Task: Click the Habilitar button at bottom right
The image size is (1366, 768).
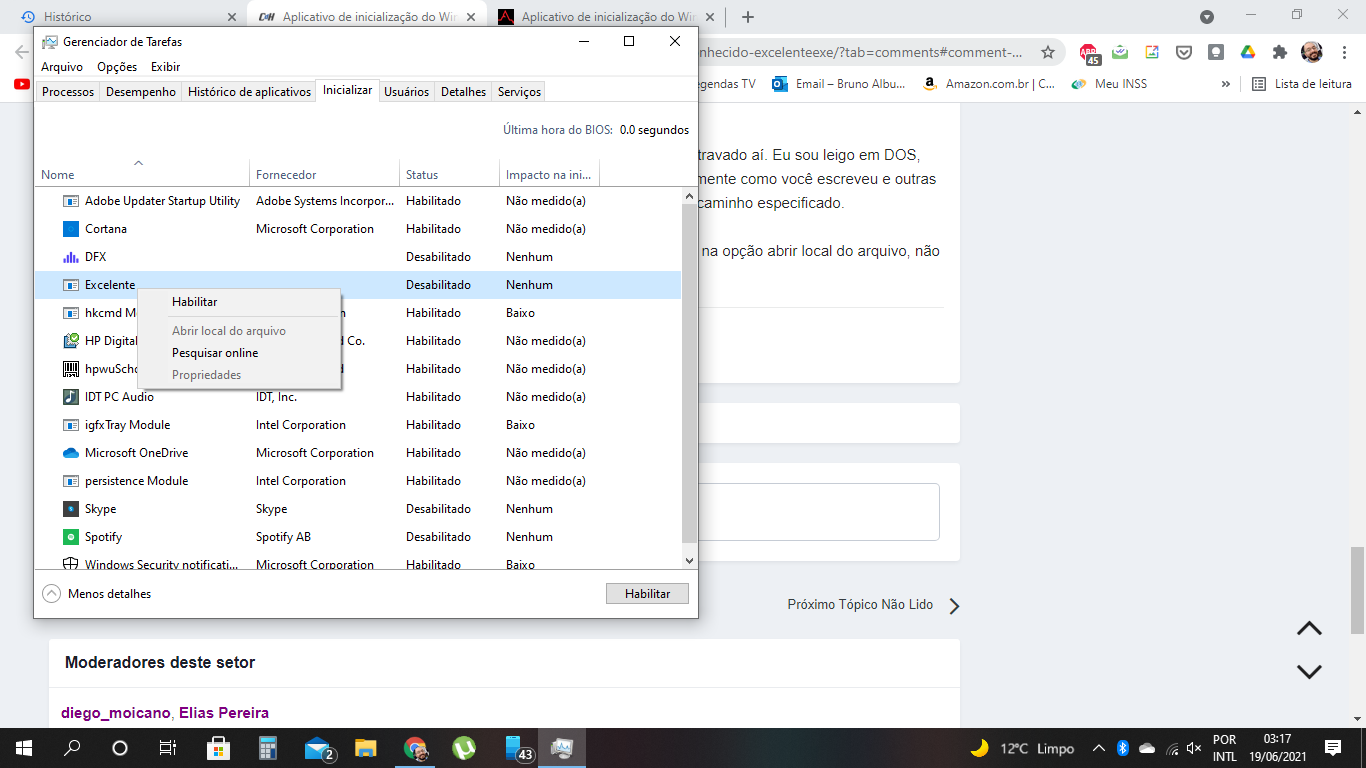Action: pyautogui.click(x=648, y=593)
